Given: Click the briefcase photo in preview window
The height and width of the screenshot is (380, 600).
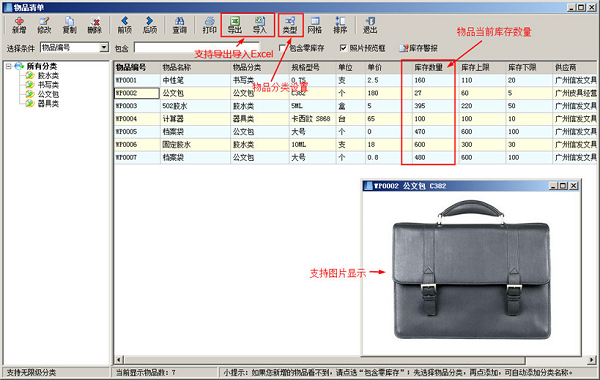Looking at the screenshot, I should point(471,270).
